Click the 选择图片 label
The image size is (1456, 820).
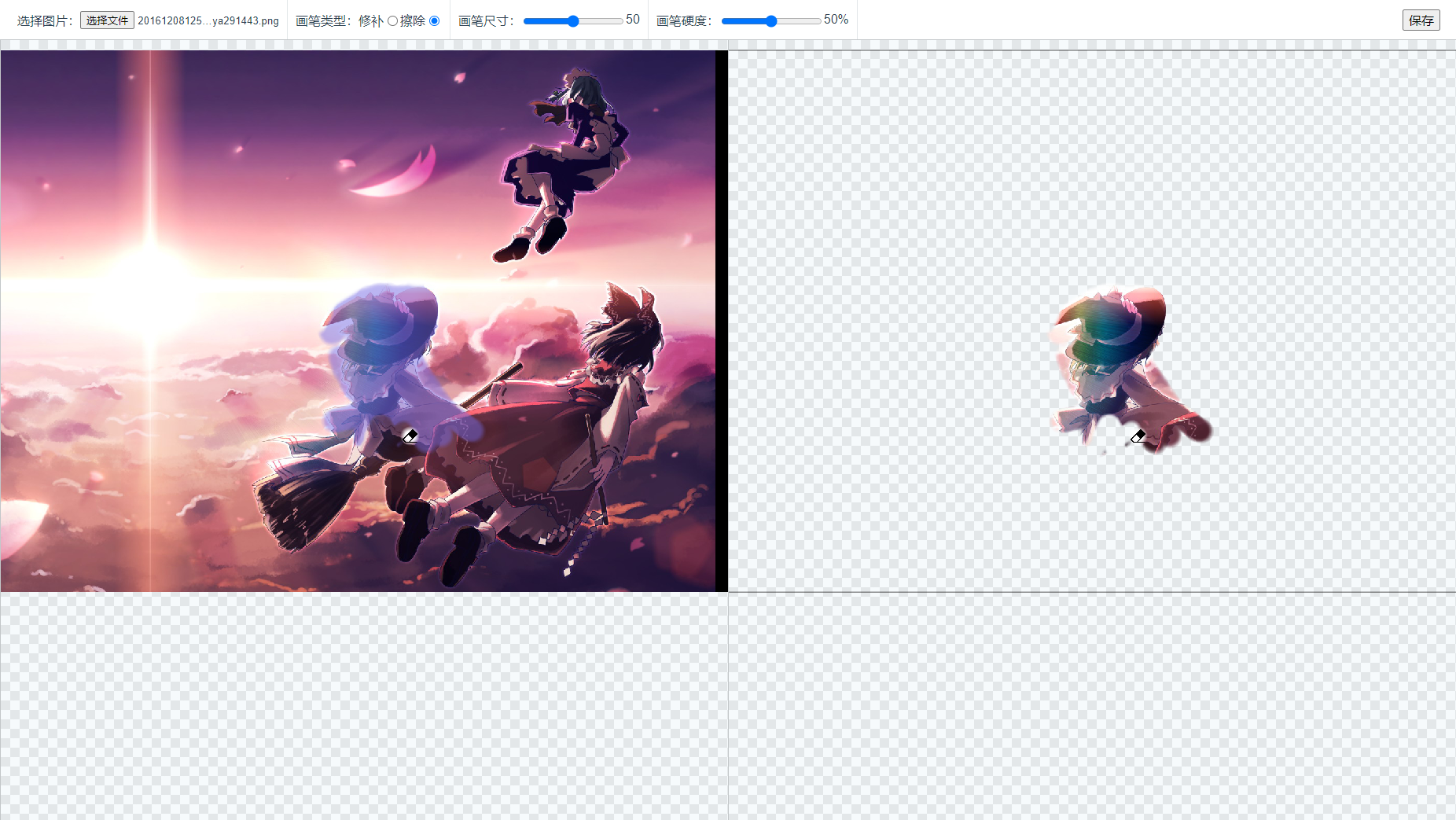tap(46, 21)
